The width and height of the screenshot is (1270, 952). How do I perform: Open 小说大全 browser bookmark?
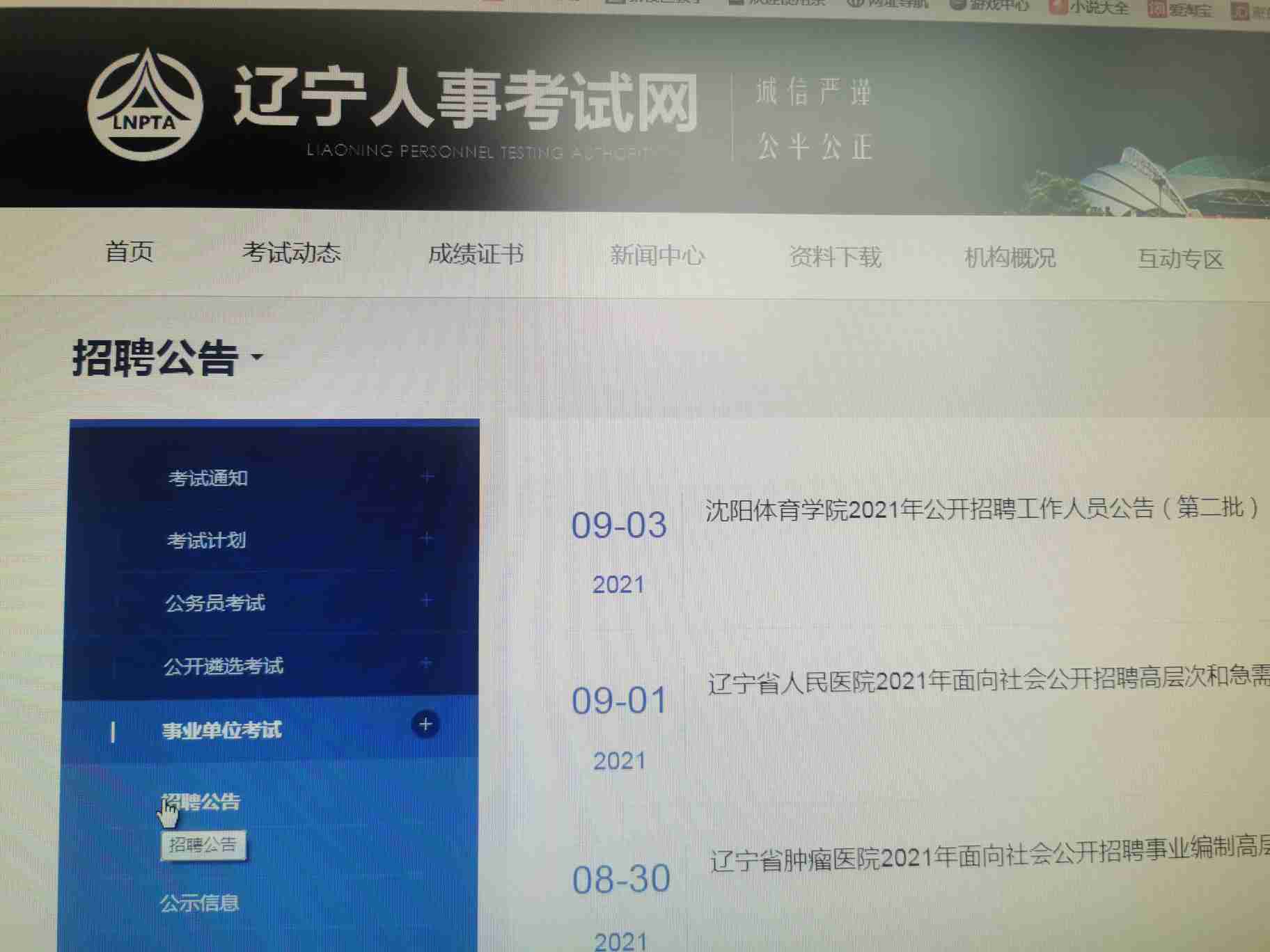[1089, 7]
